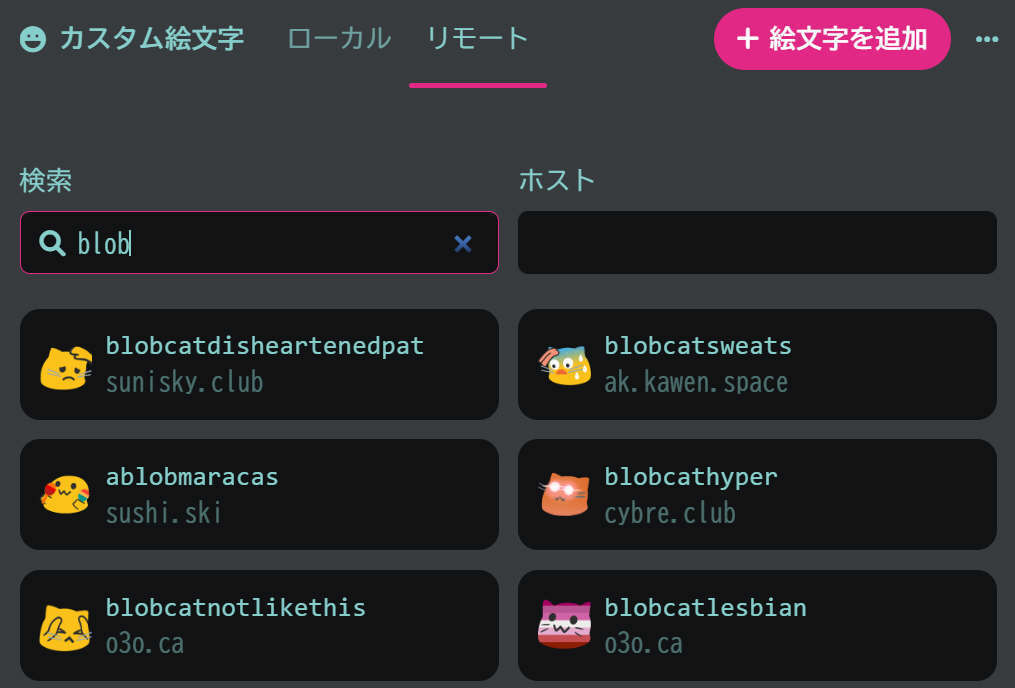Open the blobcatdisheartenedpat name from sunisky.club

(x=265, y=346)
